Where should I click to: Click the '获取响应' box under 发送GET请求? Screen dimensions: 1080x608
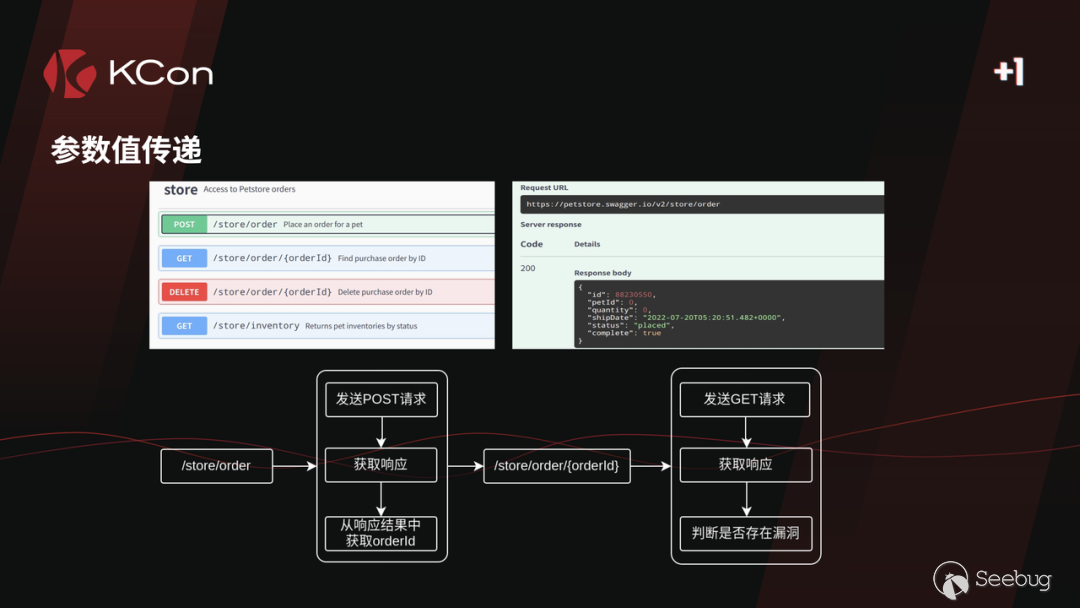pos(746,465)
